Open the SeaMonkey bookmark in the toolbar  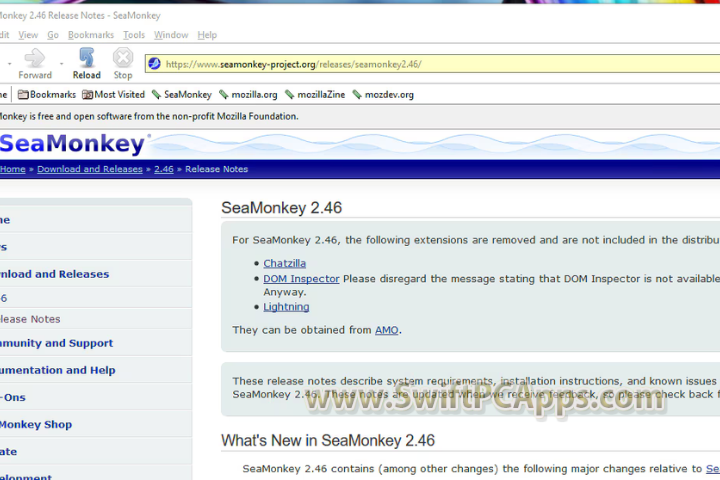(x=182, y=95)
